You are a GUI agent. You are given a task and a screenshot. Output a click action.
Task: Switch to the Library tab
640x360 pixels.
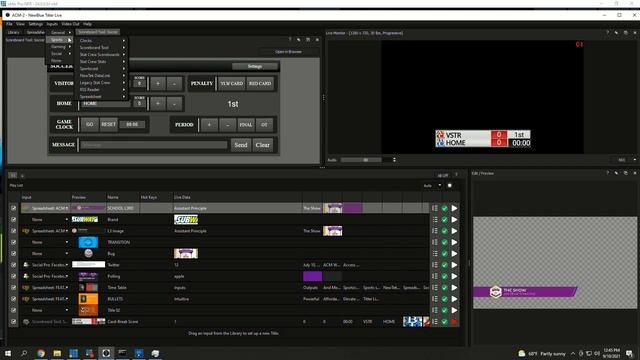(13, 32)
